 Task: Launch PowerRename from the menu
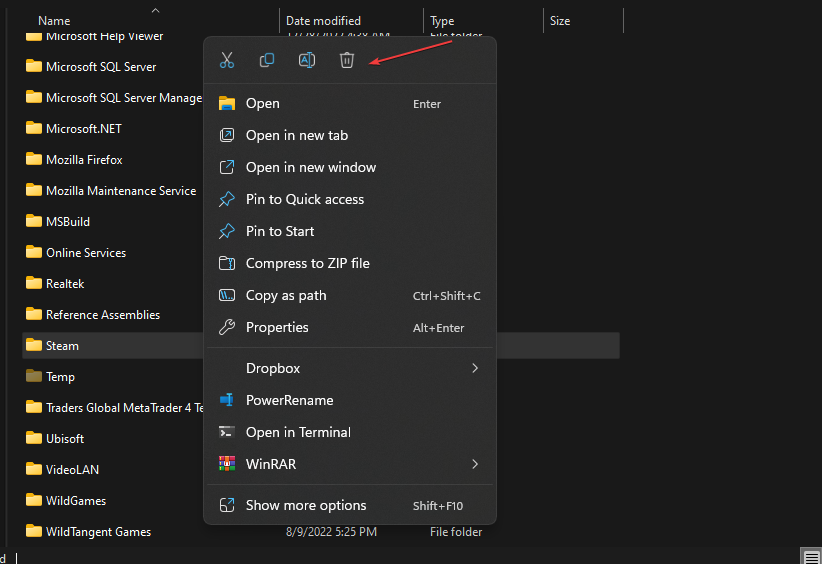[350, 400]
